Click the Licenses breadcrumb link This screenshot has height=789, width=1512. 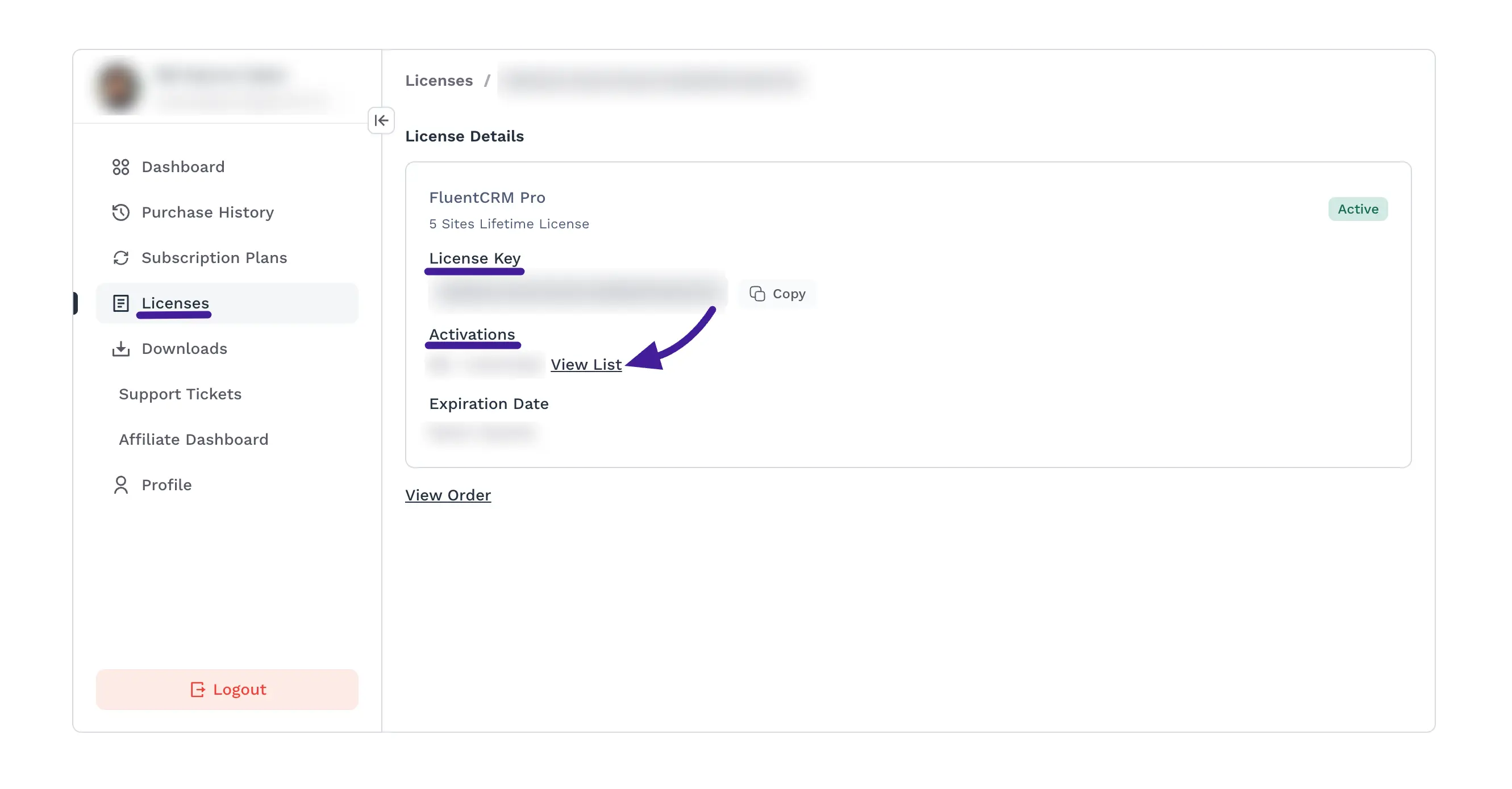[x=439, y=81]
